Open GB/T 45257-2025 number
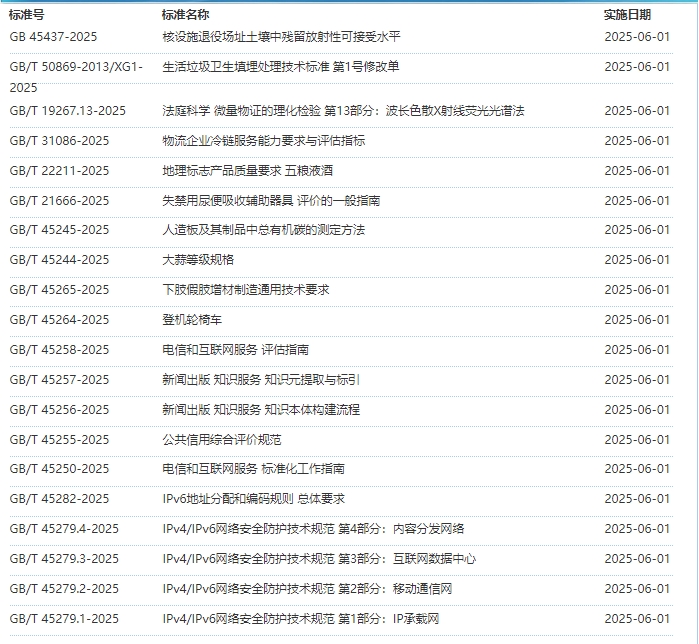Screen dimensions: 699x644 click(59, 380)
